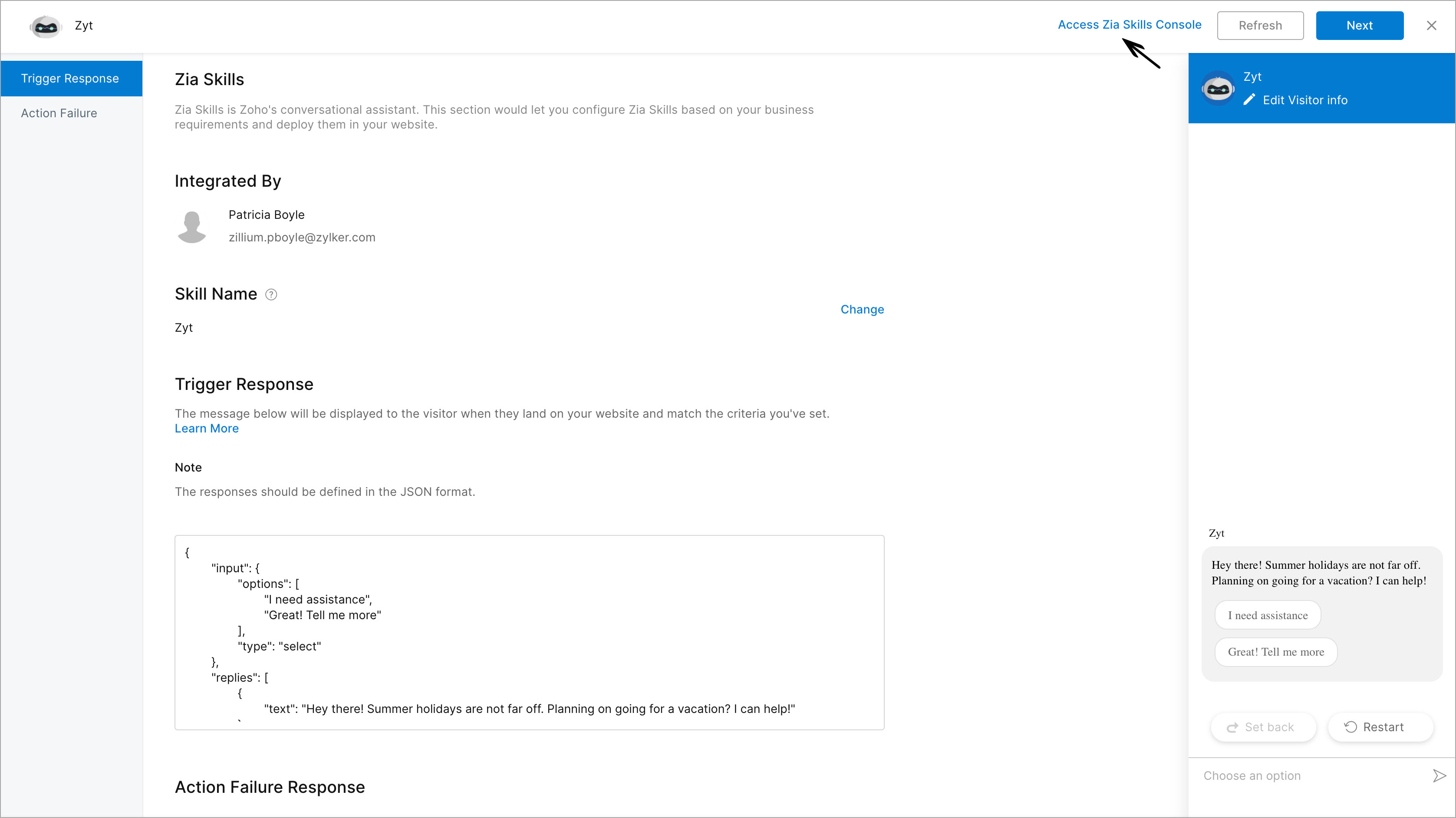Click the Zyt bot avatar in header
The height and width of the screenshot is (818, 1456).
tap(45, 26)
